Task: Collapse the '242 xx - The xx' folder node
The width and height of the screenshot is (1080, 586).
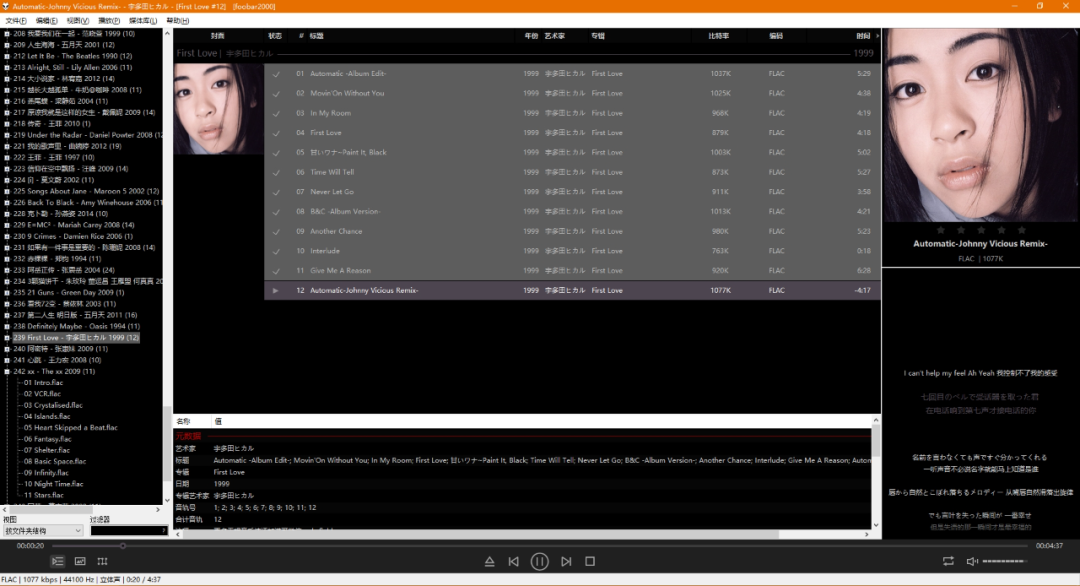Action: 7,372
